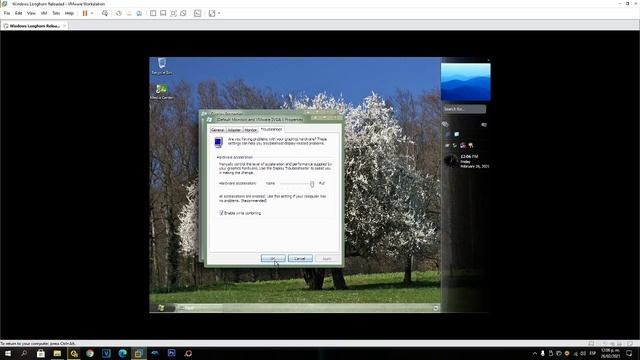The width and height of the screenshot is (640, 360).
Task: Click the Longhorn Start button
Action: pyautogui.click(x=161, y=308)
